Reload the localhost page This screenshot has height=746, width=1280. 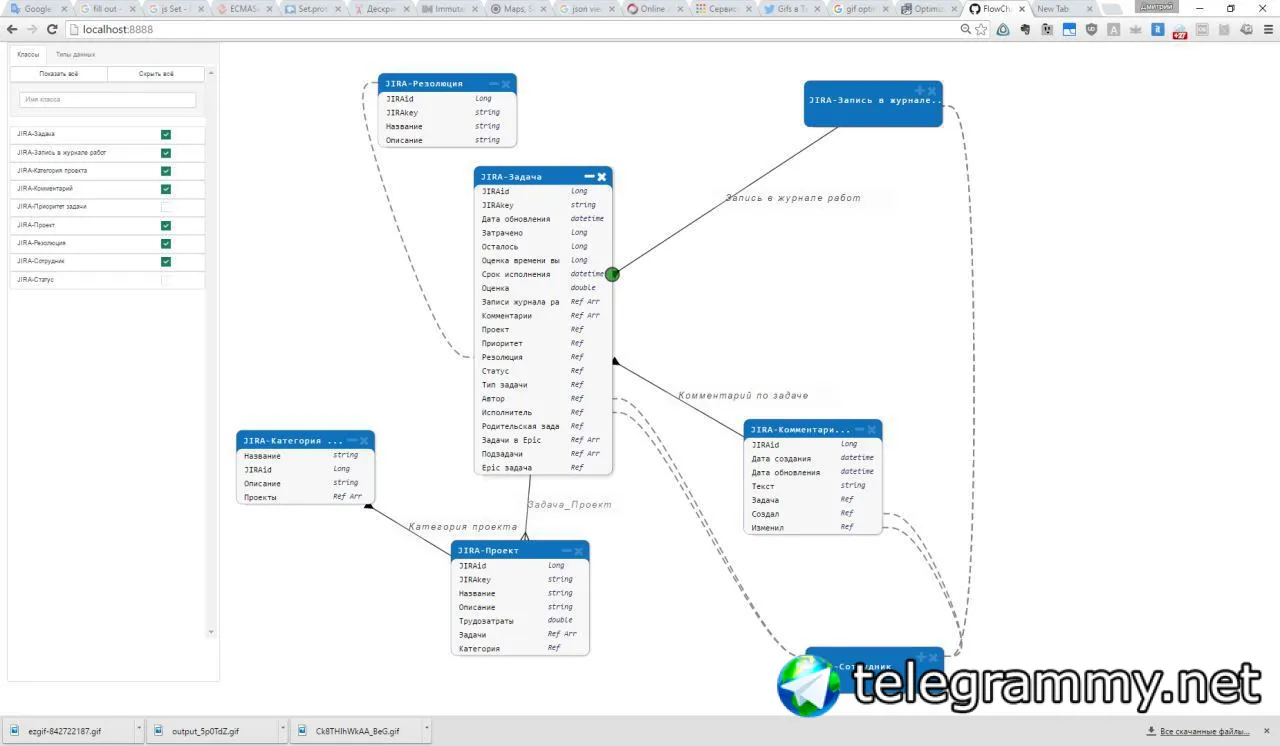click(52, 29)
